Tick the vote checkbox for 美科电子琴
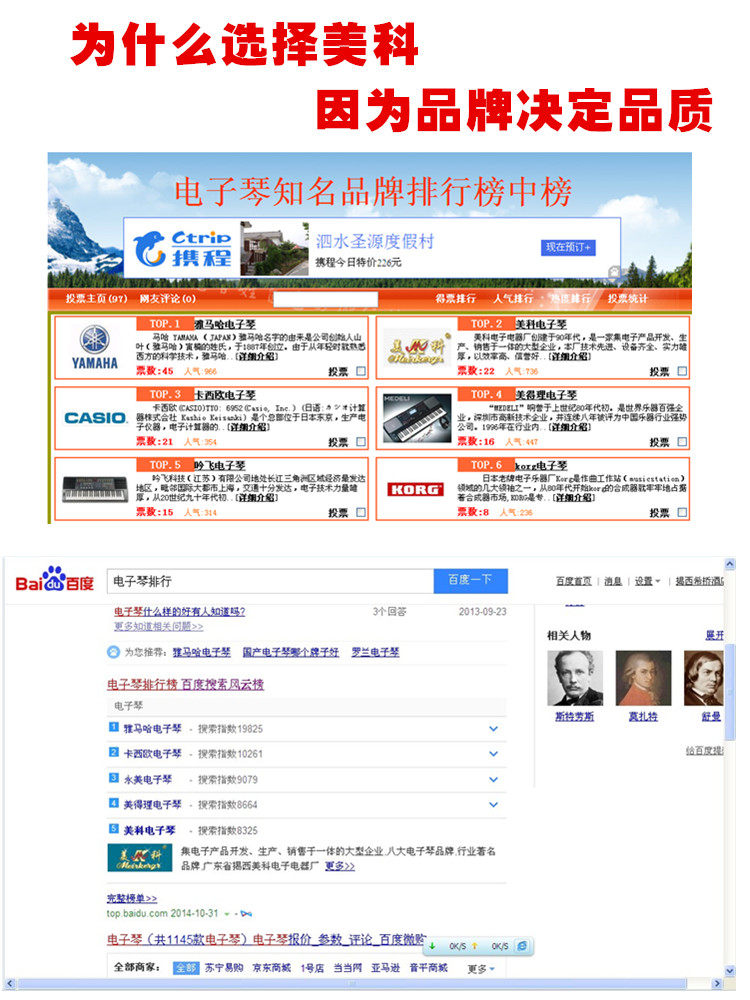Screen dimensions: 750x1000 pyautogui.click(x=682, y=371)
